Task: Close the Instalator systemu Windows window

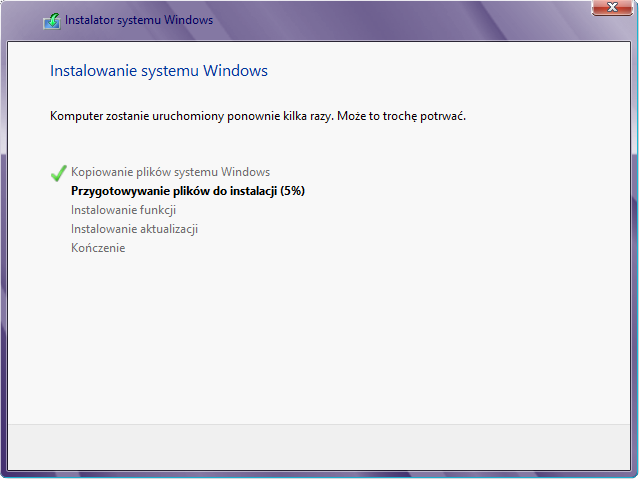Action: pos(612,8)
